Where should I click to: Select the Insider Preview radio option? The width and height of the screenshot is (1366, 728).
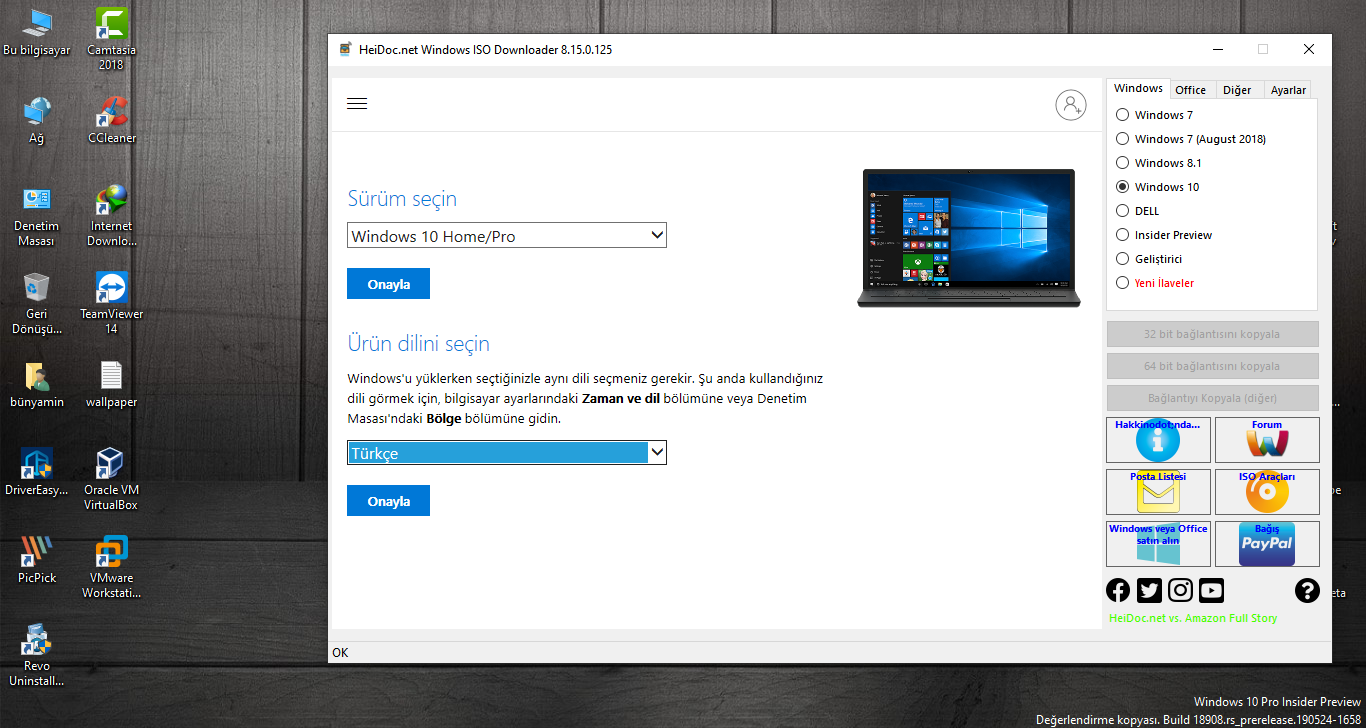click(x=1164, y=235)
